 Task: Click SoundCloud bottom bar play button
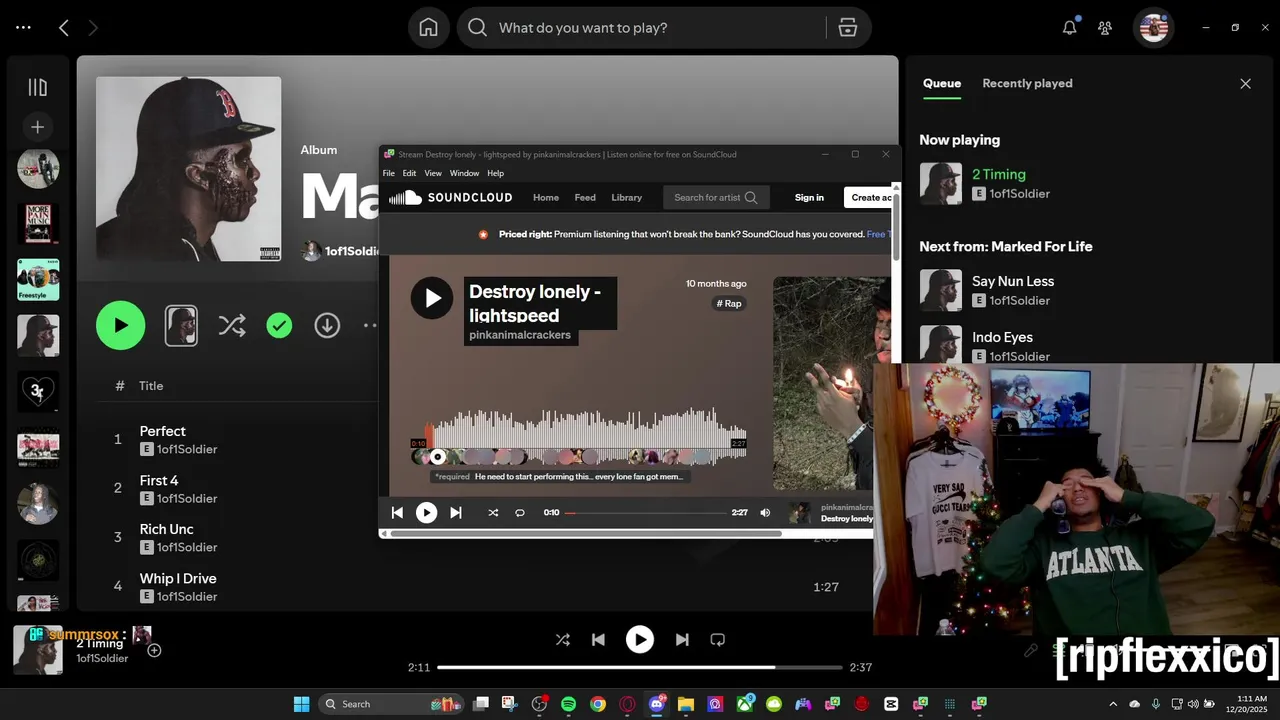tap(426, 513)
